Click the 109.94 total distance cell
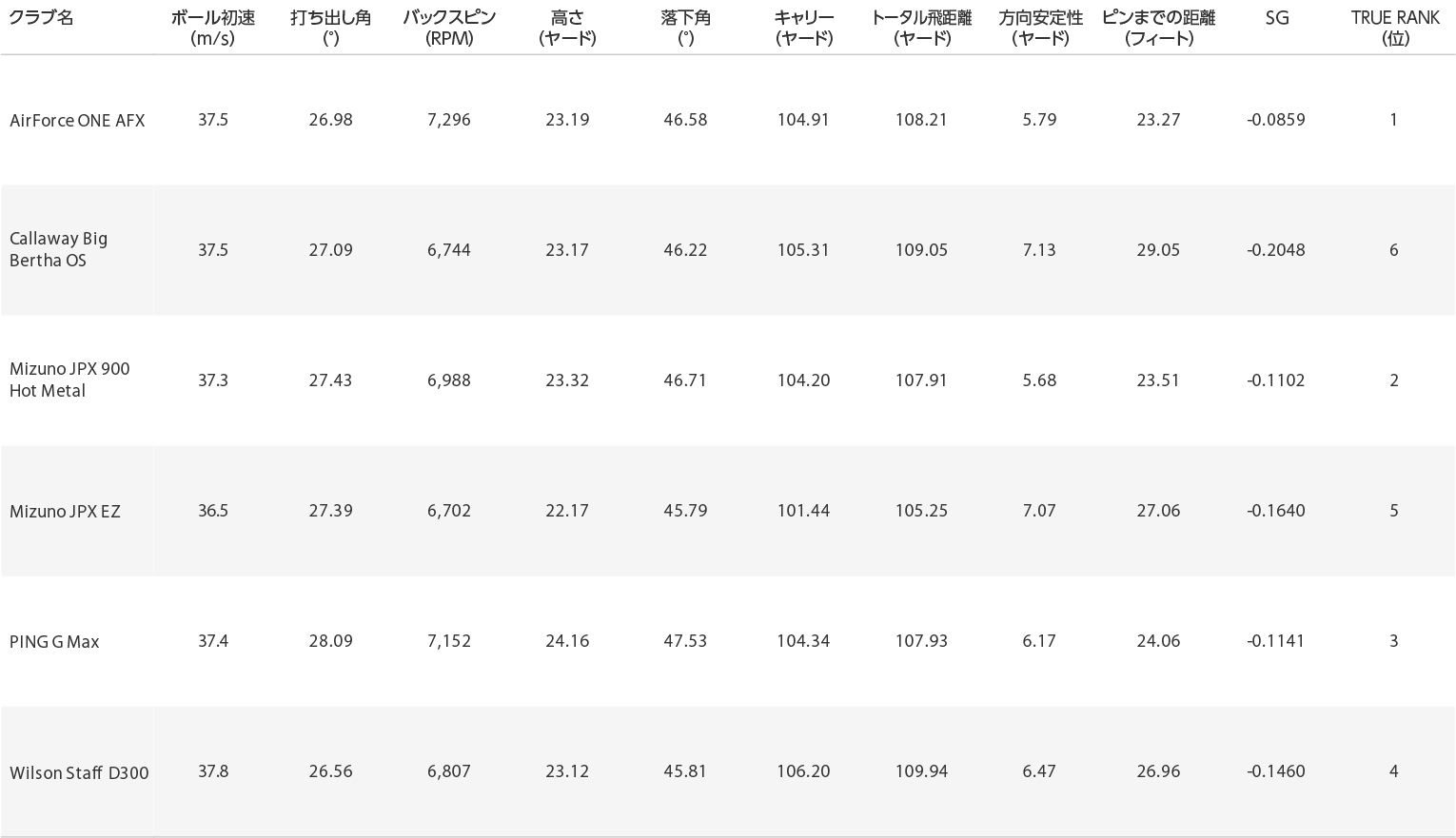Viewport: 1456px width, 838px height. [921, 771]
